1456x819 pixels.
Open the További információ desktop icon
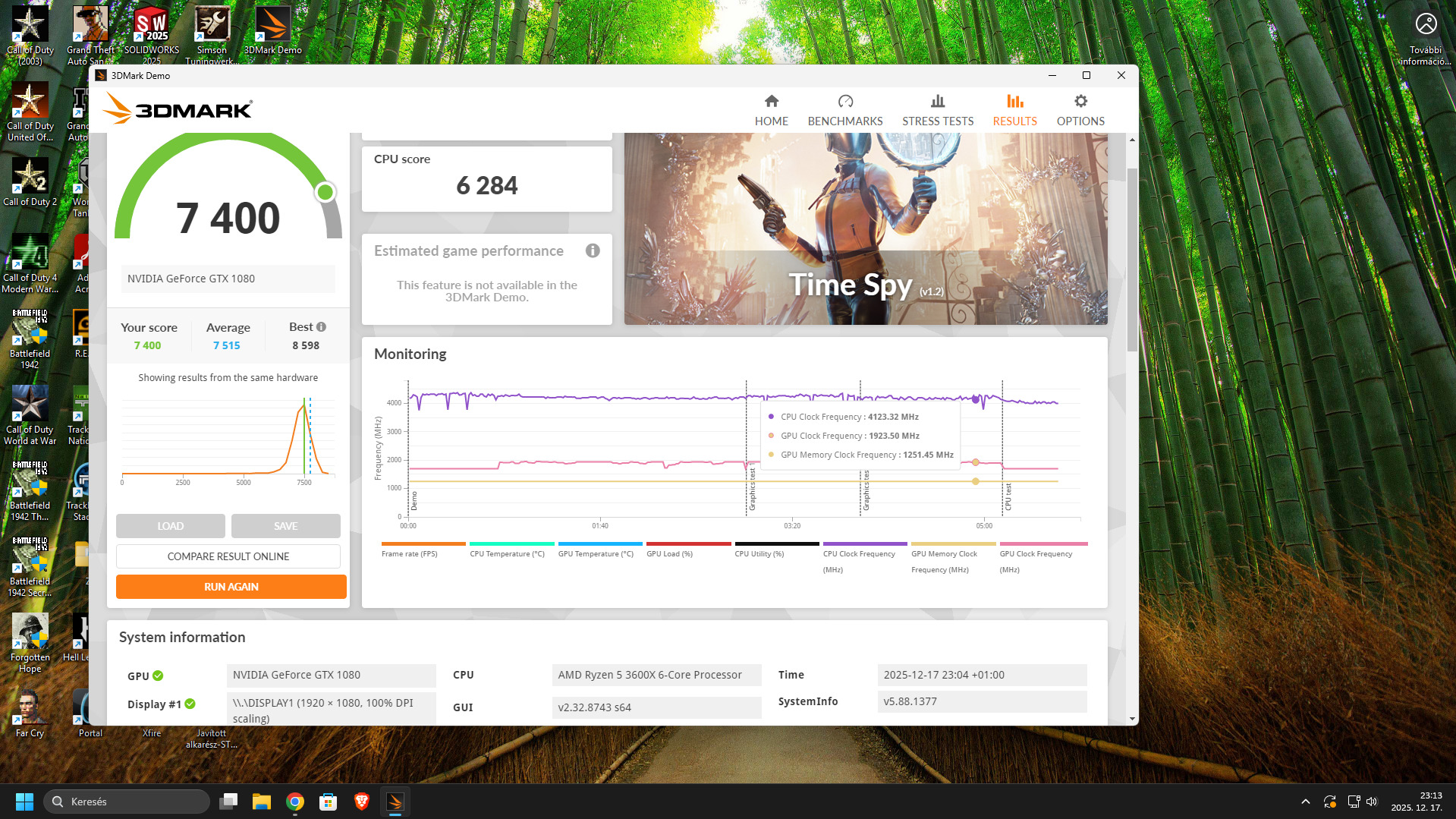tap(1426, 38)
